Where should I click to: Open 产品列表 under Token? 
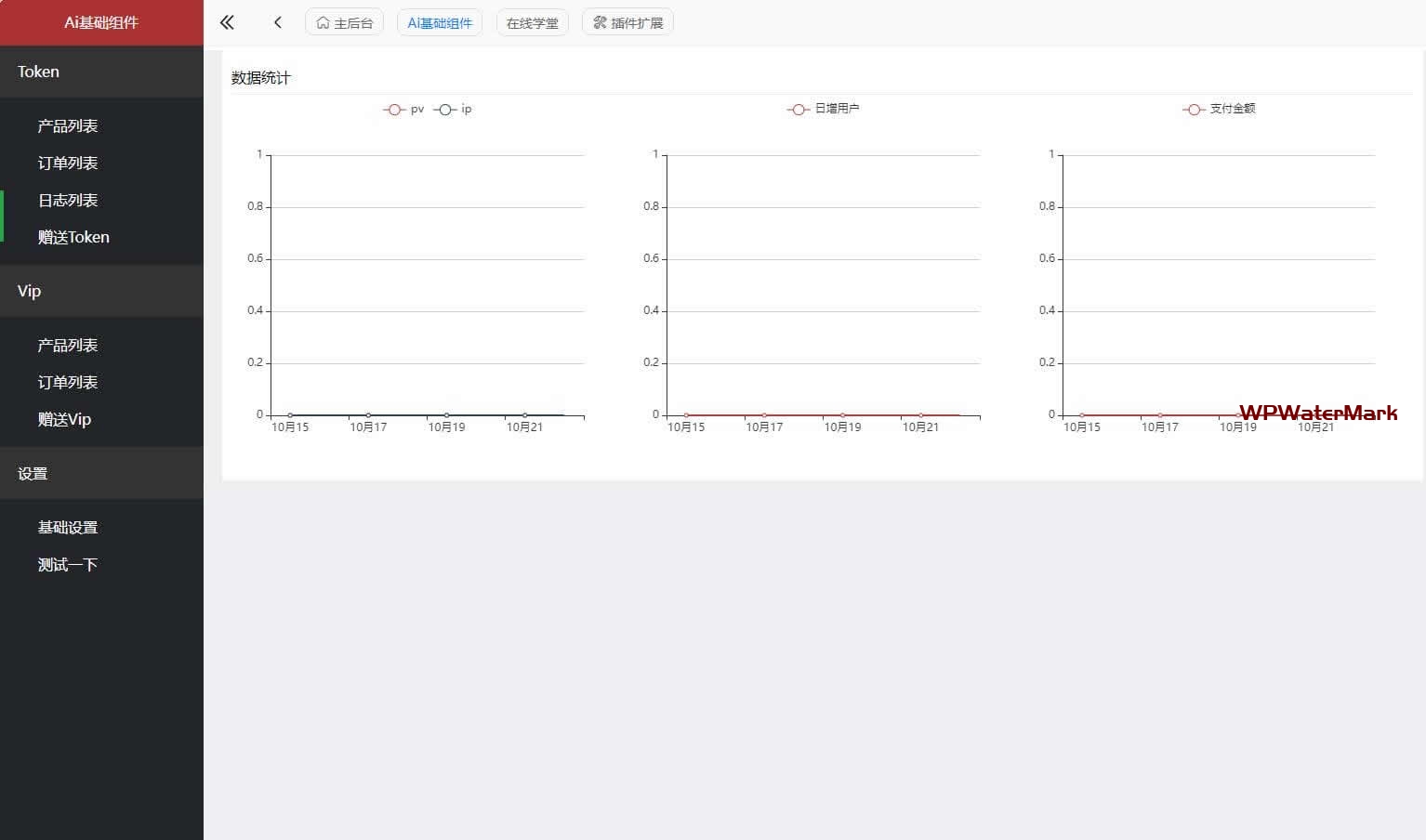tap(68, 125)
